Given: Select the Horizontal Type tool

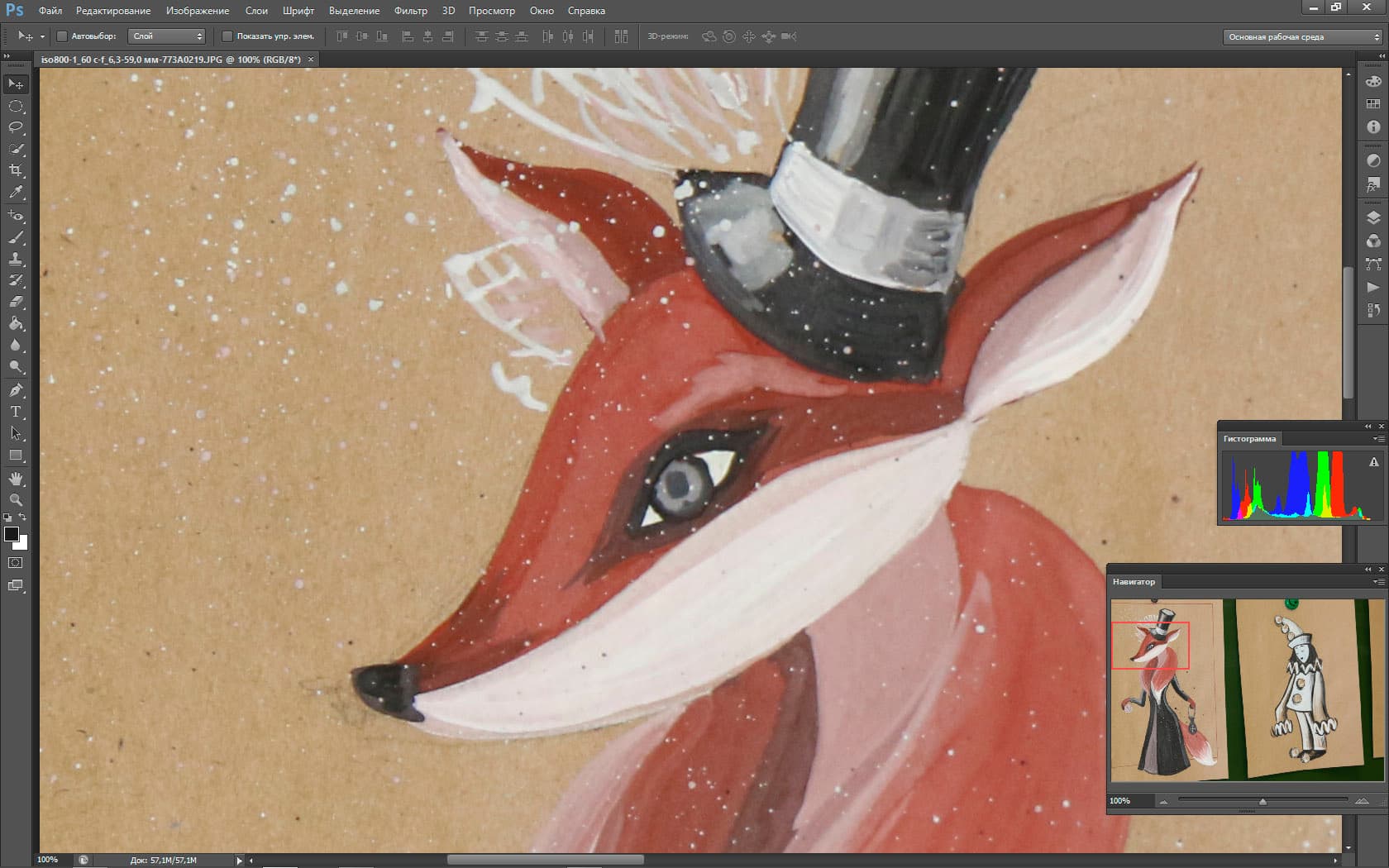Looking at the screenshot, I should click(16, 412).
